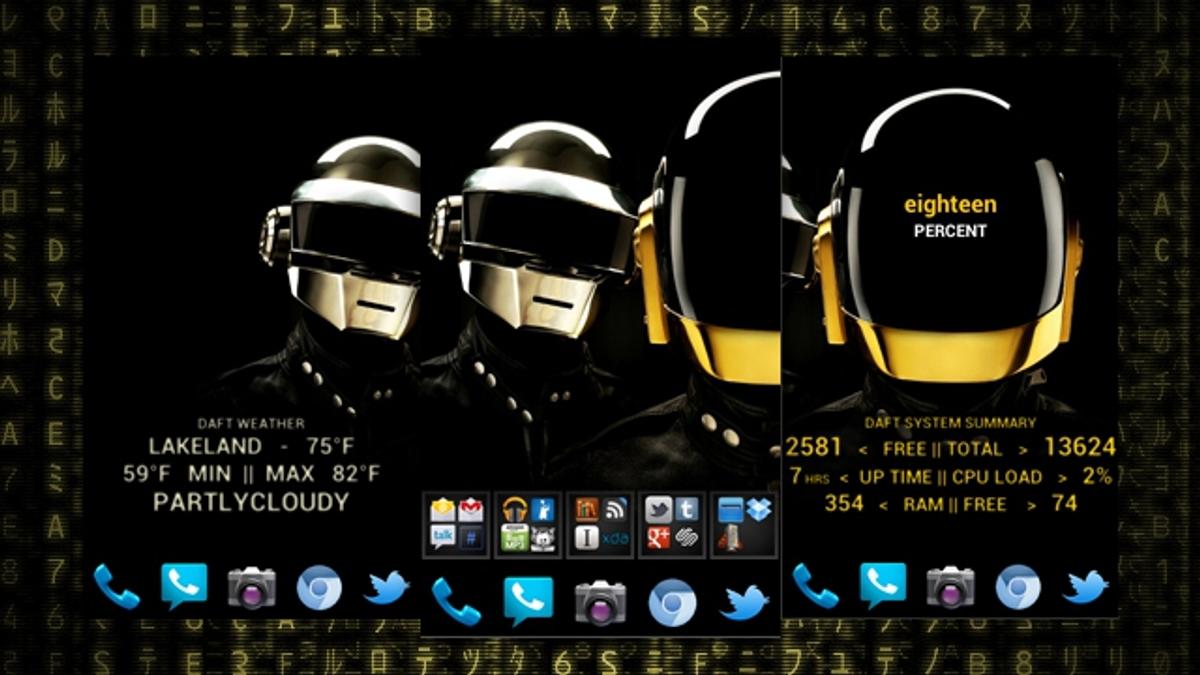Launch Twitter bird in middle screen dock

pos(745,602)
